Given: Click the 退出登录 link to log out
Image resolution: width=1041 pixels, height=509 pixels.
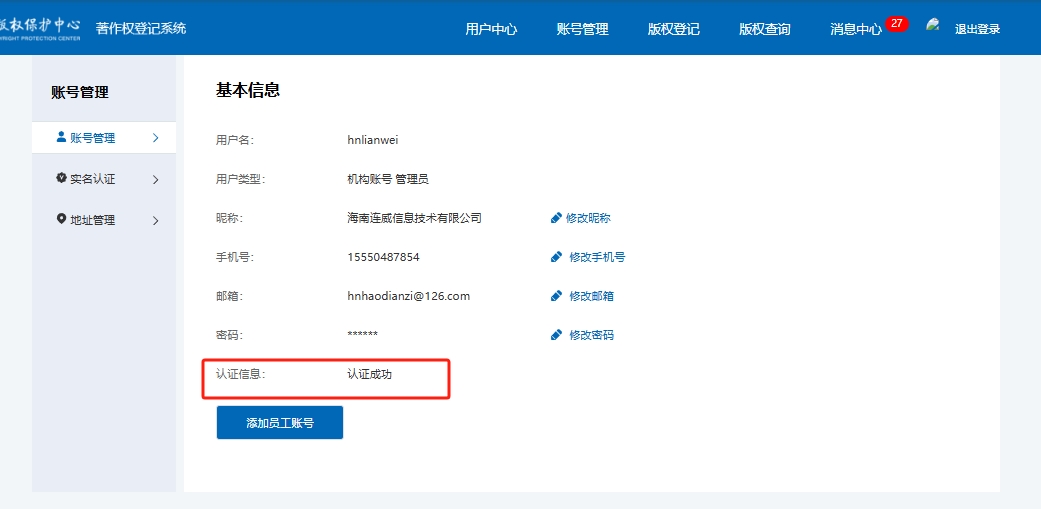Looking at the screenshot, I should [977, 29].
